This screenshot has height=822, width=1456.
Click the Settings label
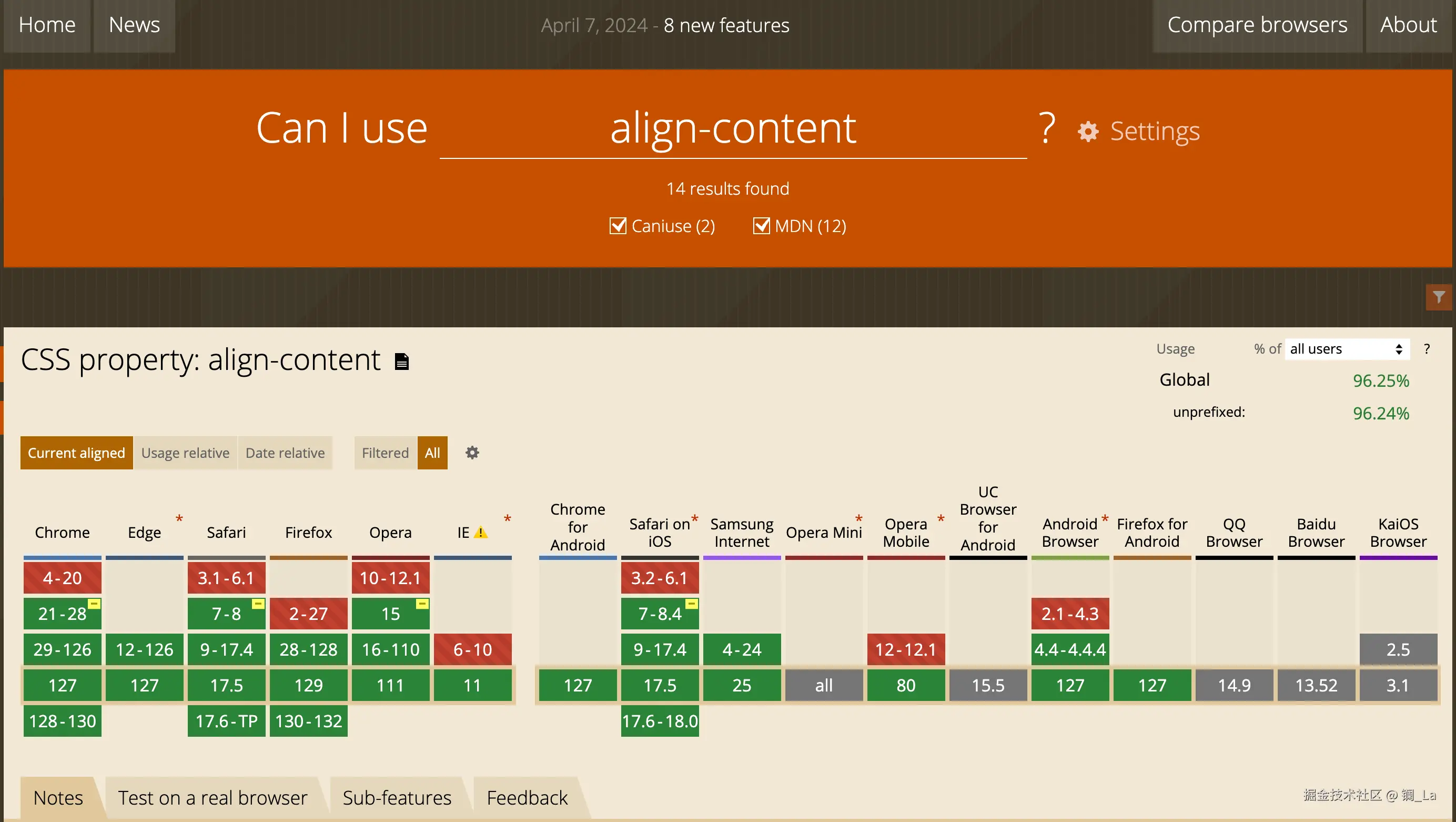(1155, 131)
